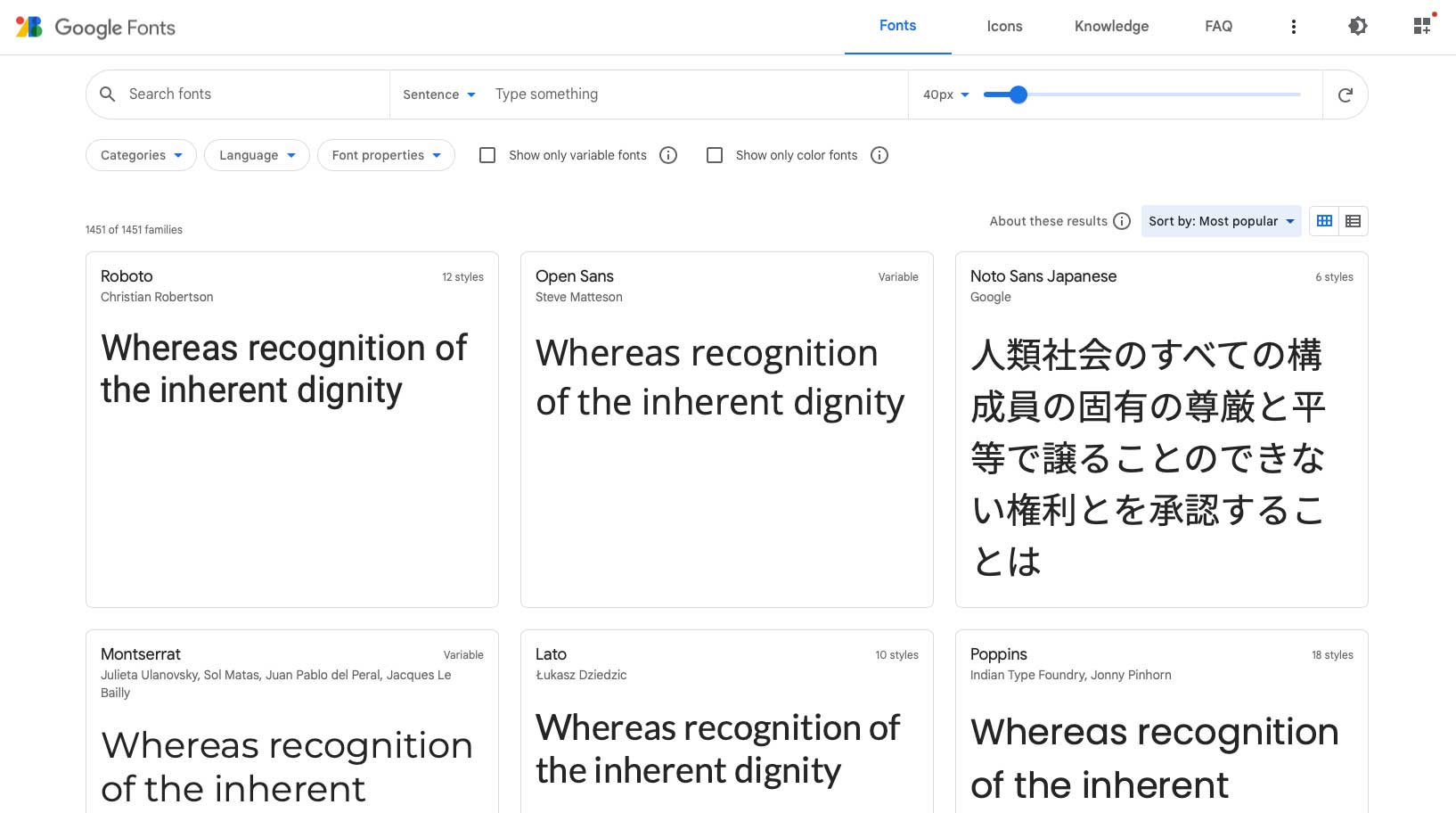Open the selected families panel

coord(1420,26)
